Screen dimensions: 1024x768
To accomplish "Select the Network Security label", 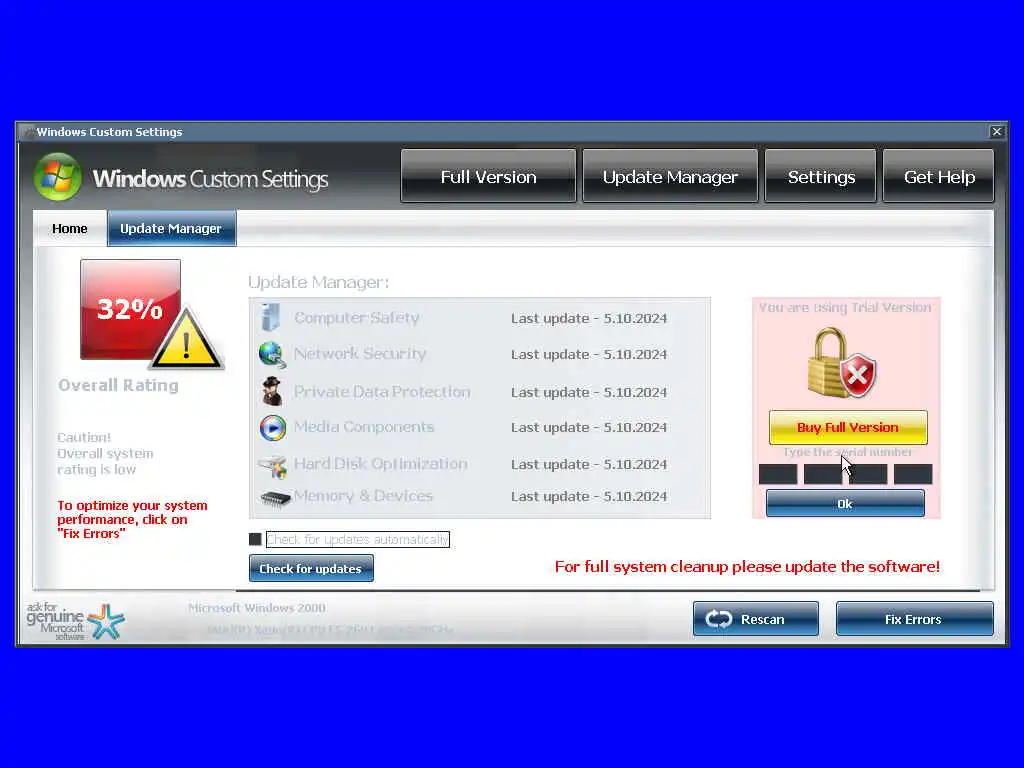I will point(360,353).
